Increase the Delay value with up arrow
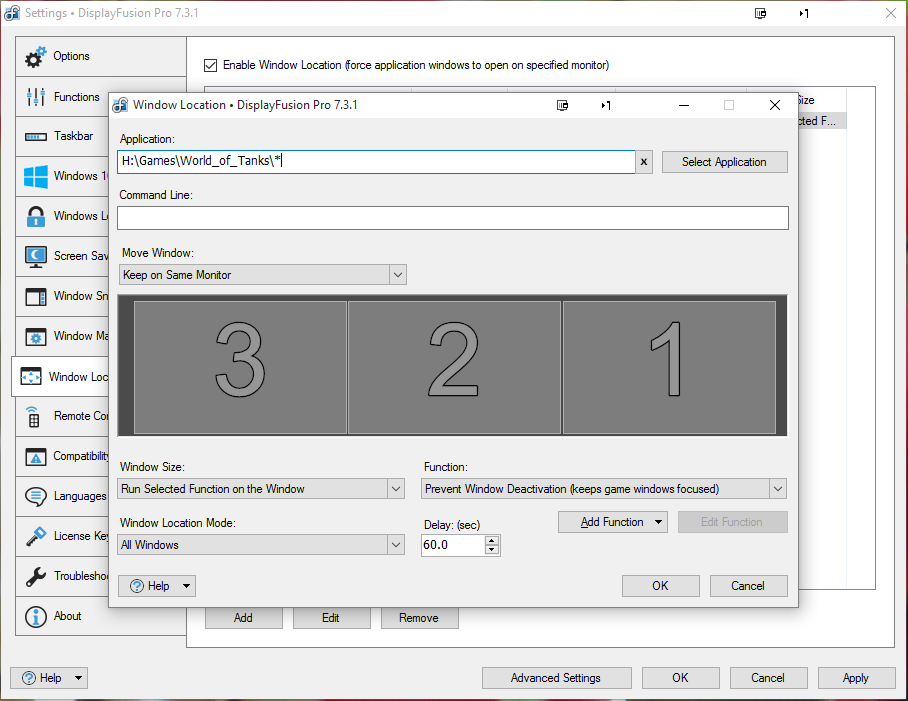This screenshot has width=908, height=701. pos(491,541)
